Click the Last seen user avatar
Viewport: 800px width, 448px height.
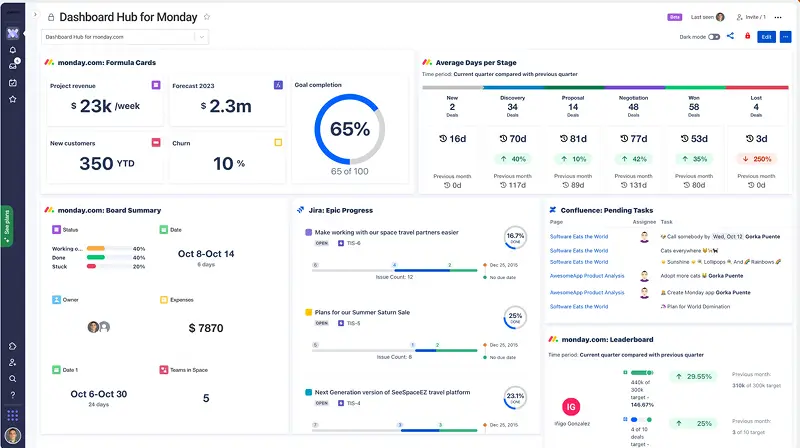point(720,17)
